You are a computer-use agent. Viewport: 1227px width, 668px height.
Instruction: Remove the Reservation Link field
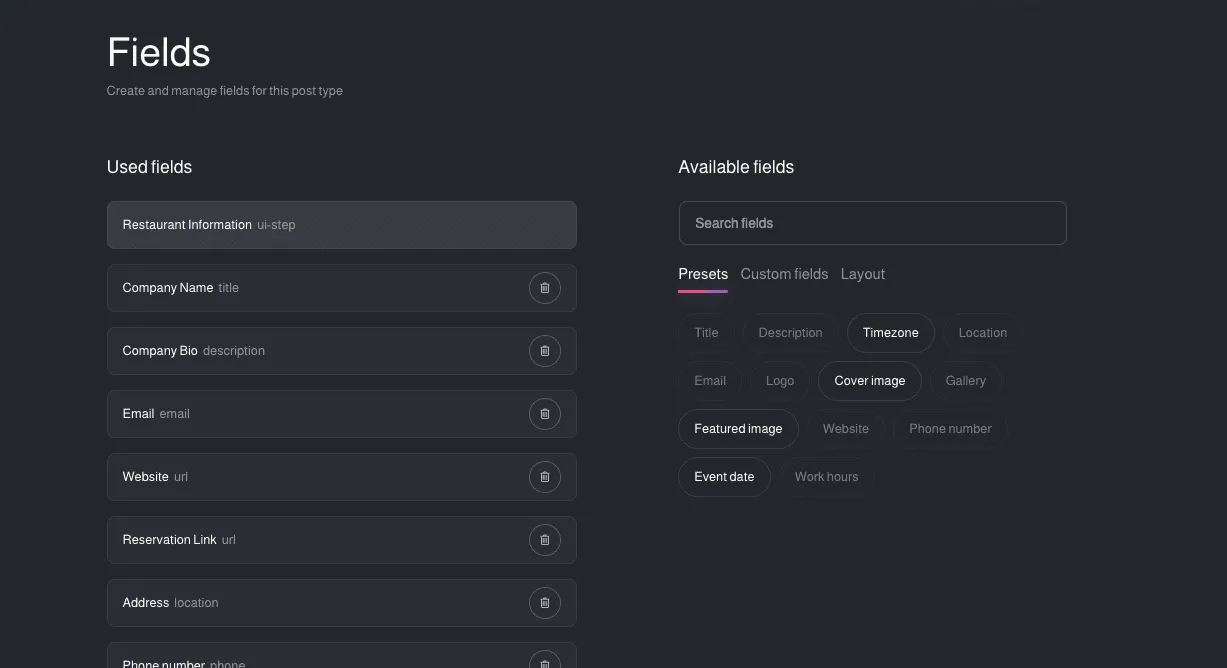544,540
